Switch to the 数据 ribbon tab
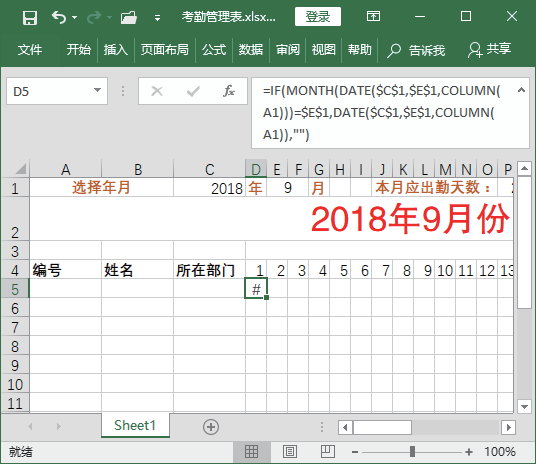The image size is (536, 464). click(x=251, y=50)
